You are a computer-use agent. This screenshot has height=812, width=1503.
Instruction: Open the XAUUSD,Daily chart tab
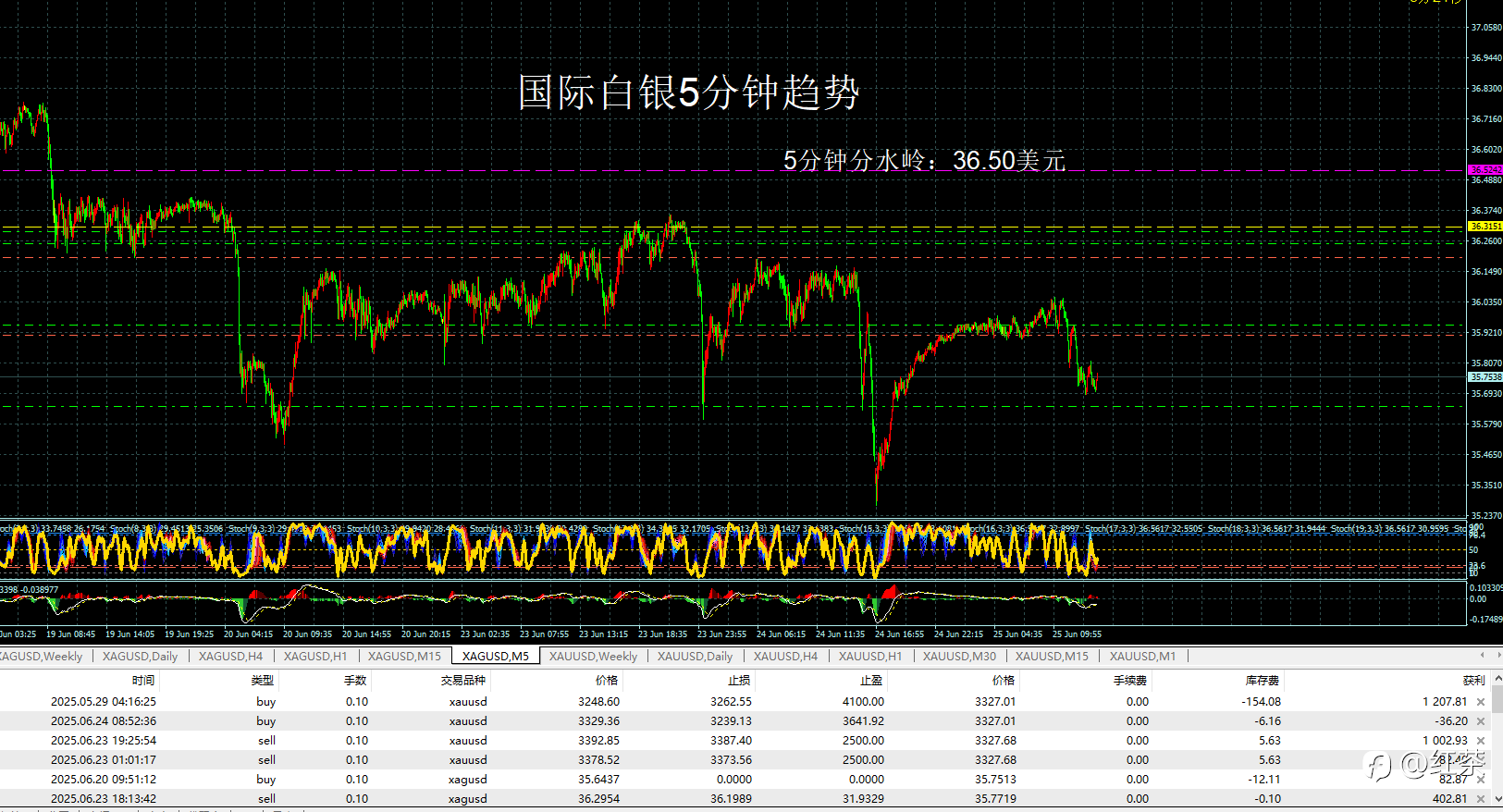pyautogui.click(x=695, y=656)
